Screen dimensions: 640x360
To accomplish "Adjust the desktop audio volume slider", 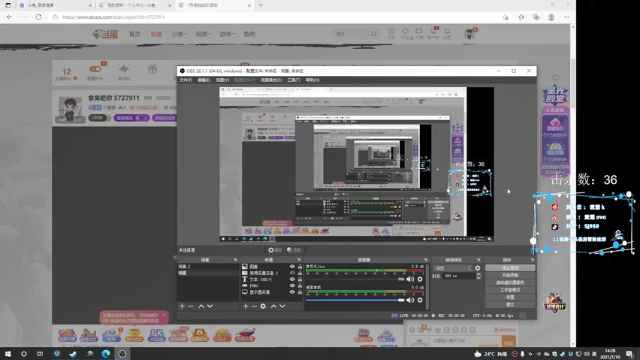I will [355, 300].
